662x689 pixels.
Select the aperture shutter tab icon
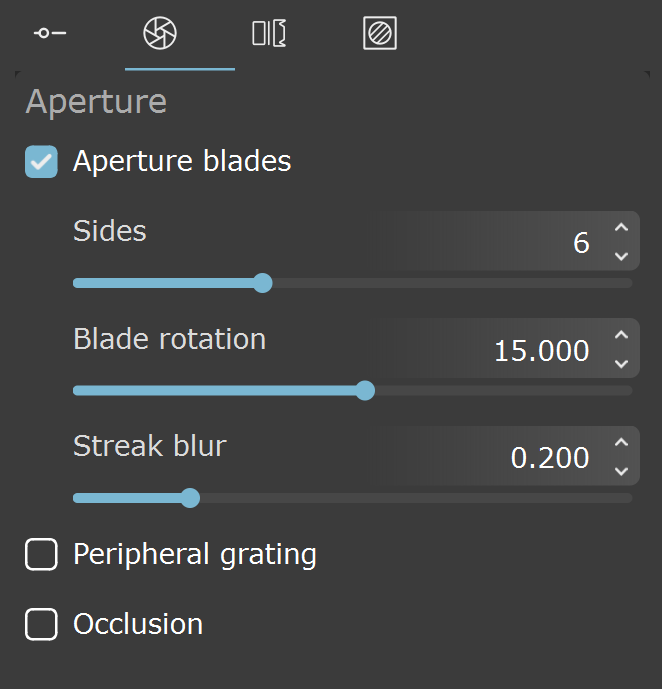[x=160, y=33]
